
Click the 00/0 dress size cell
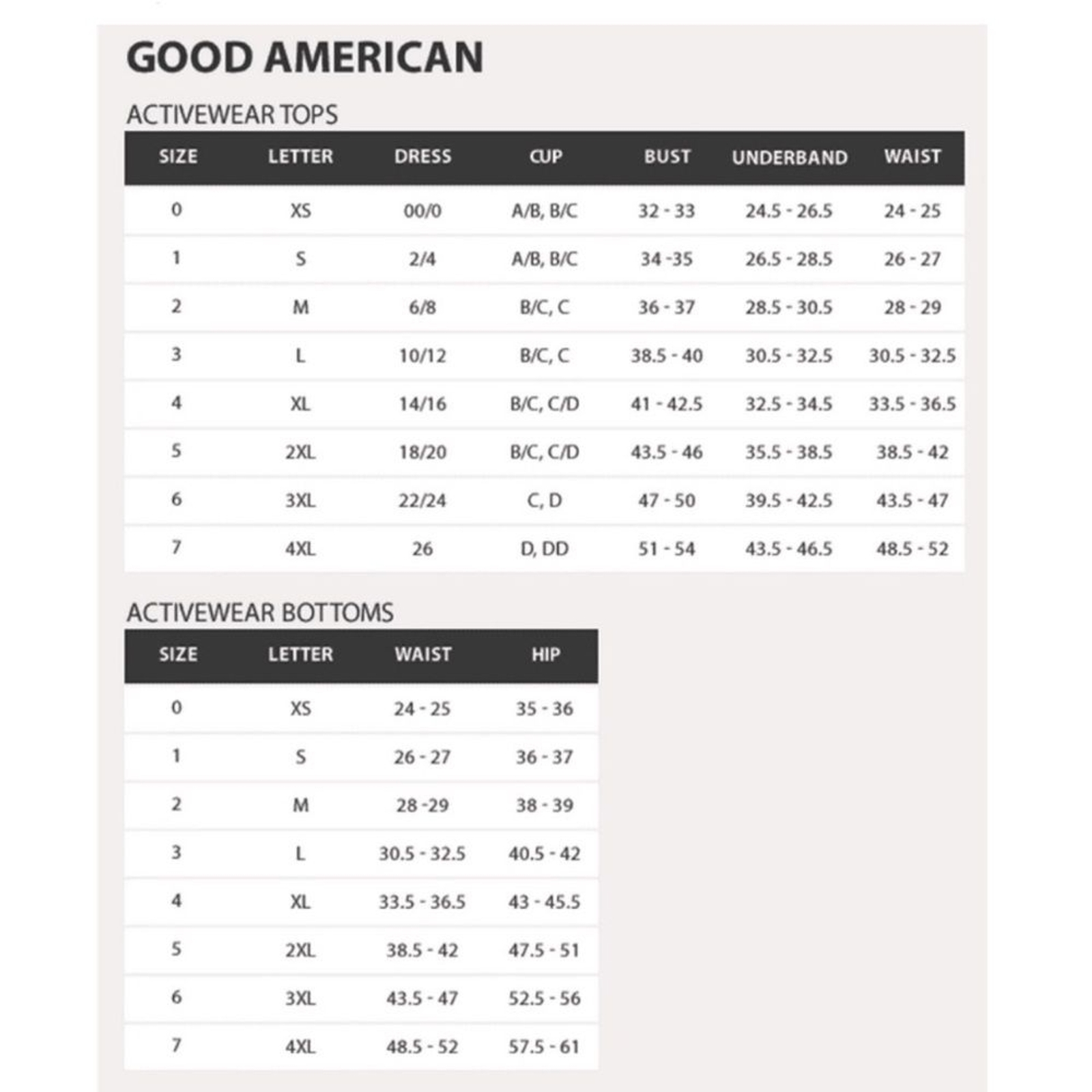click(422, 211)
